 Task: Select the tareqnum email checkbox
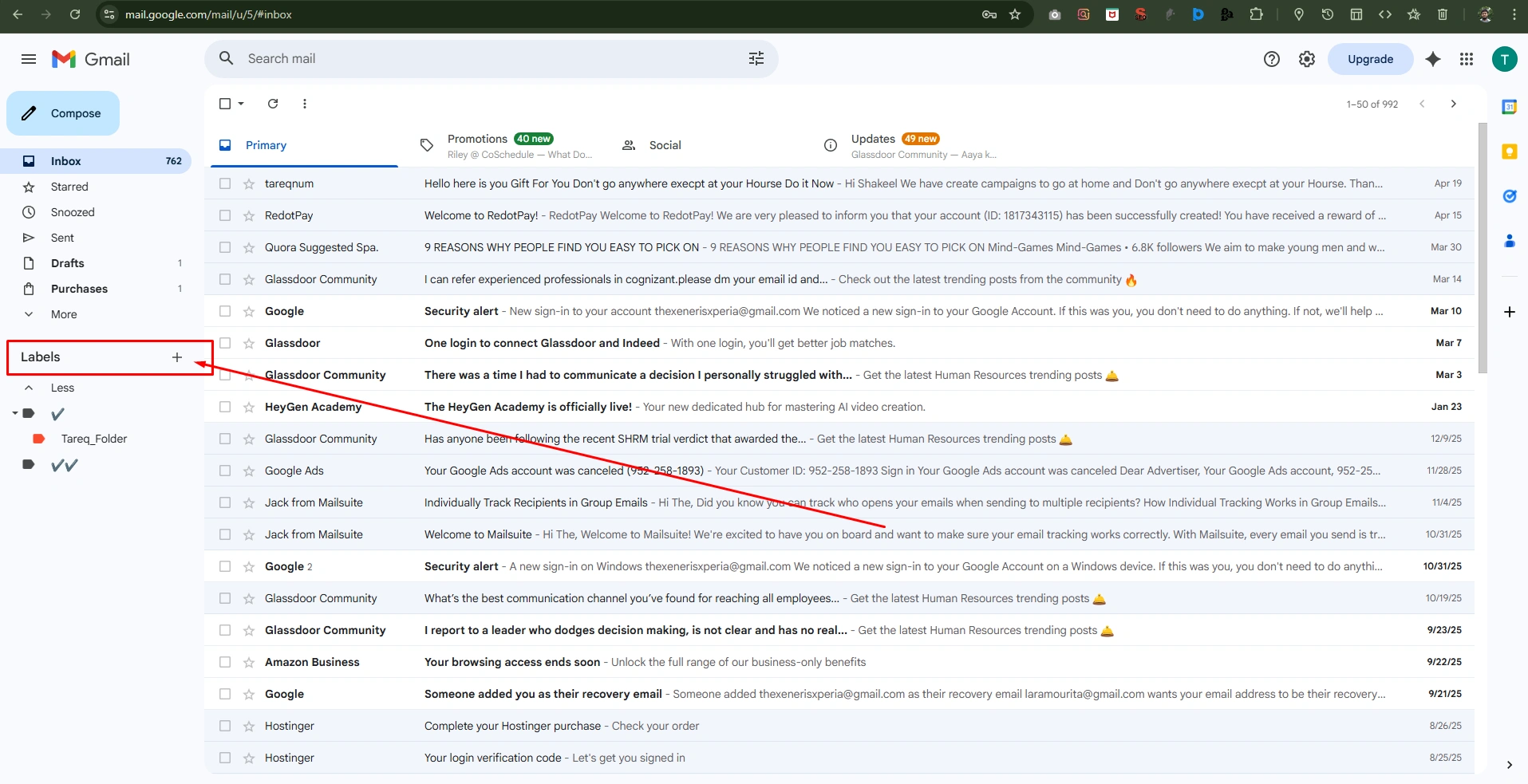click(225, 183)
